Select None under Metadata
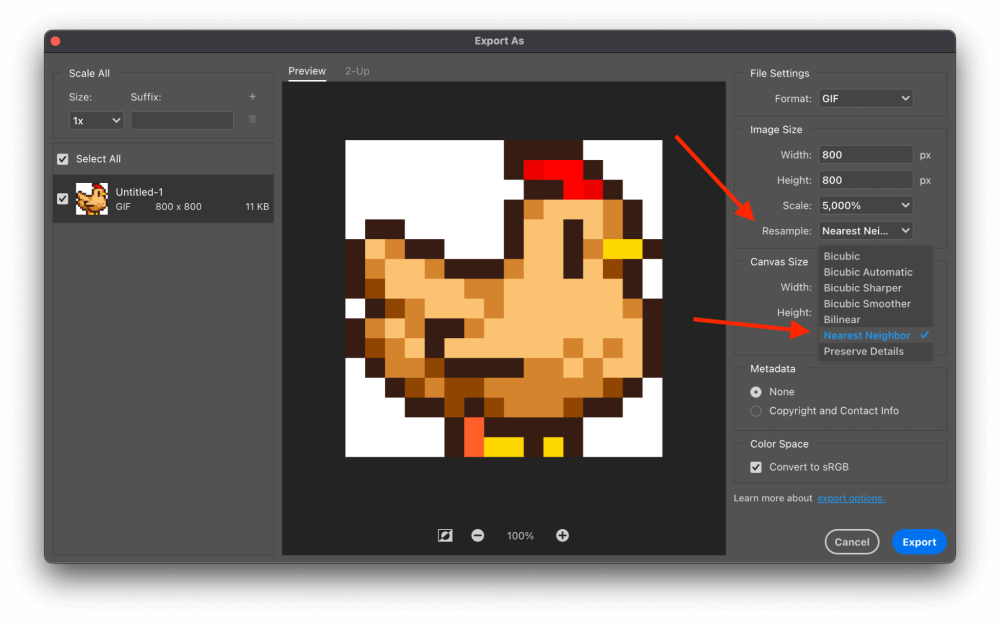 point(758,391)
